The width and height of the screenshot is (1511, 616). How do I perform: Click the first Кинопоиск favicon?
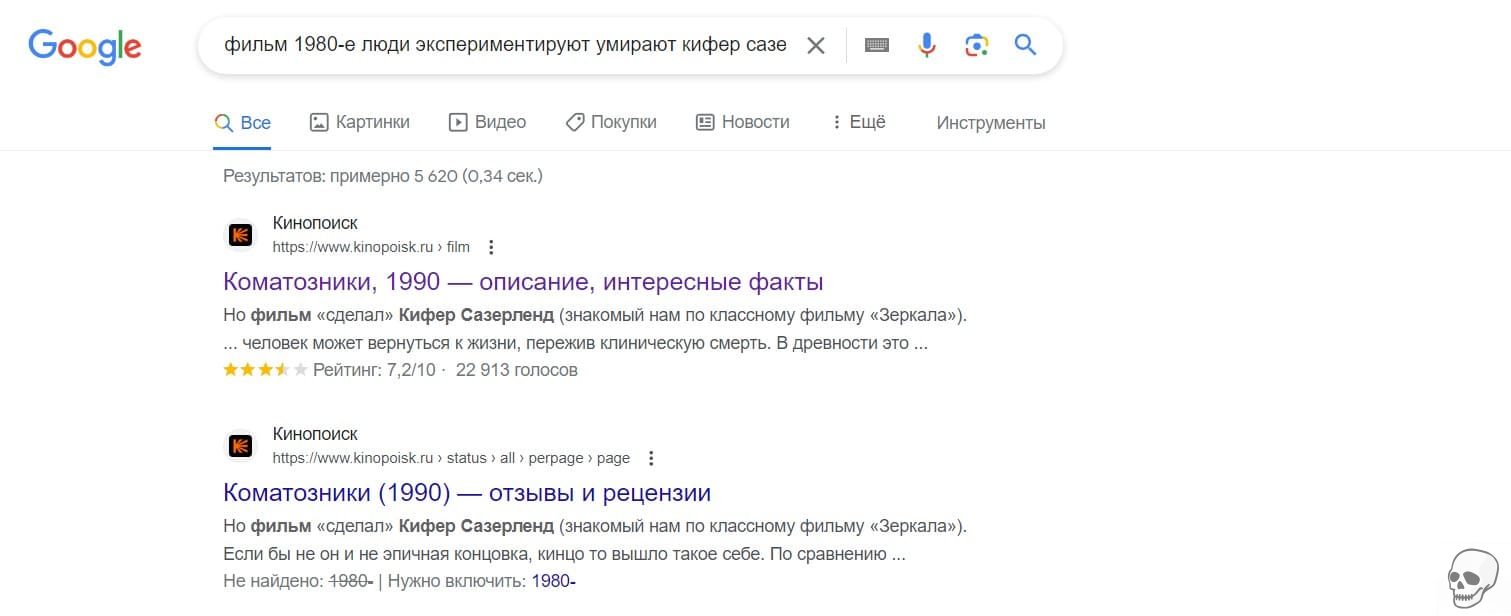(x=240, y=235)
